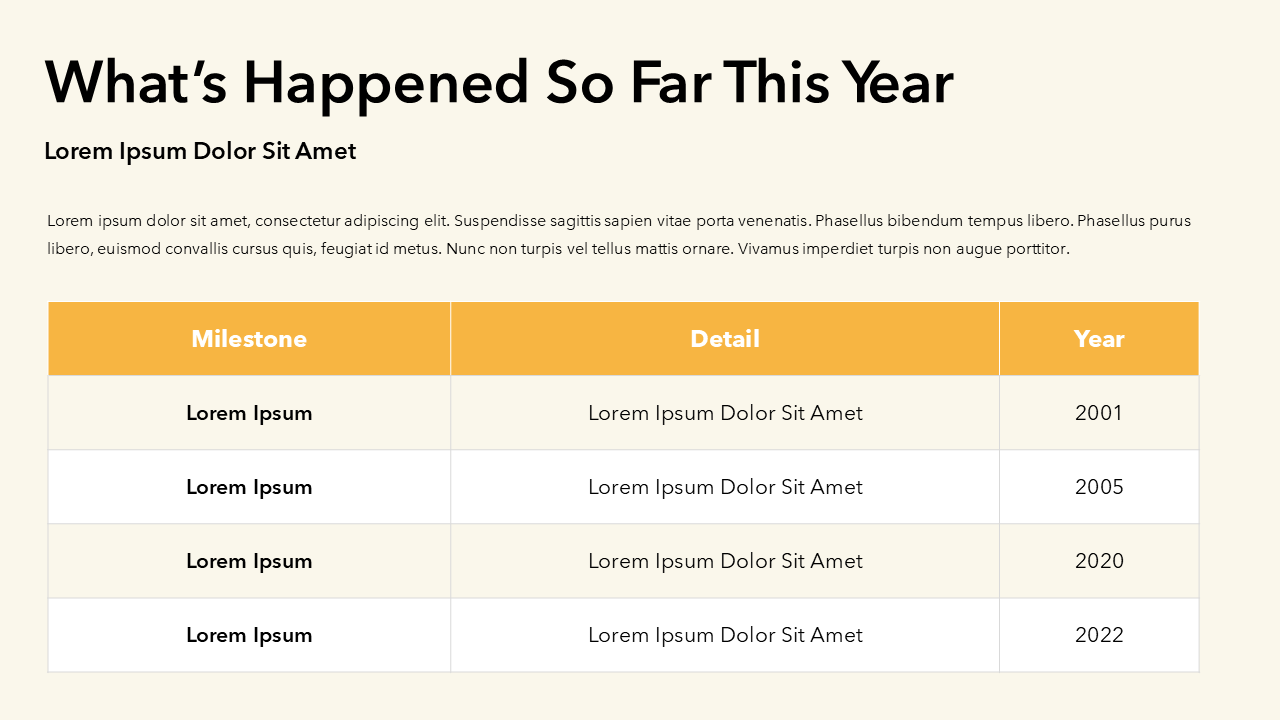
Task: Click the title "What's Happened So Far This Year"
Action: pyautogui.click(x=498, y=82)
